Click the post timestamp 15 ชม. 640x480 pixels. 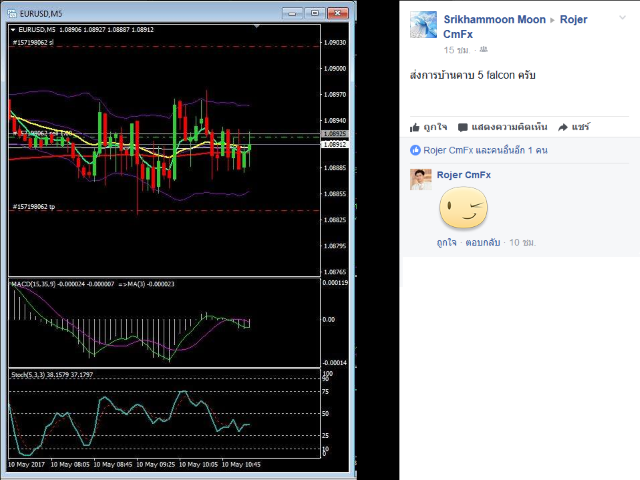(x=456, y=50)
